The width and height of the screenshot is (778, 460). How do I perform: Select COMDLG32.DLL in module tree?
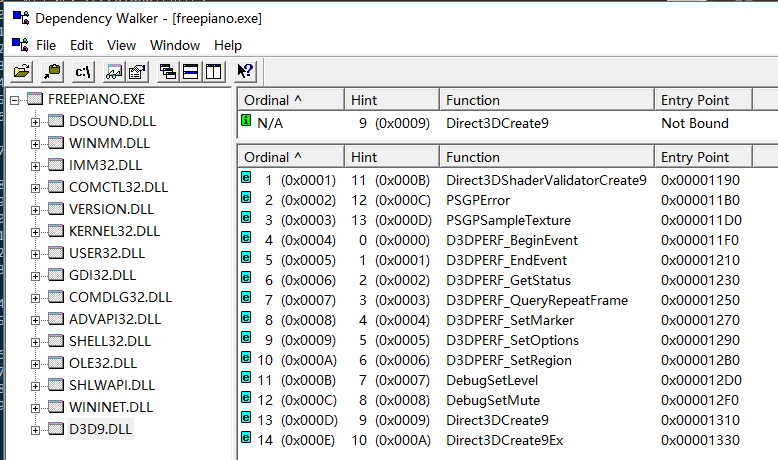(x=120, y=297)
